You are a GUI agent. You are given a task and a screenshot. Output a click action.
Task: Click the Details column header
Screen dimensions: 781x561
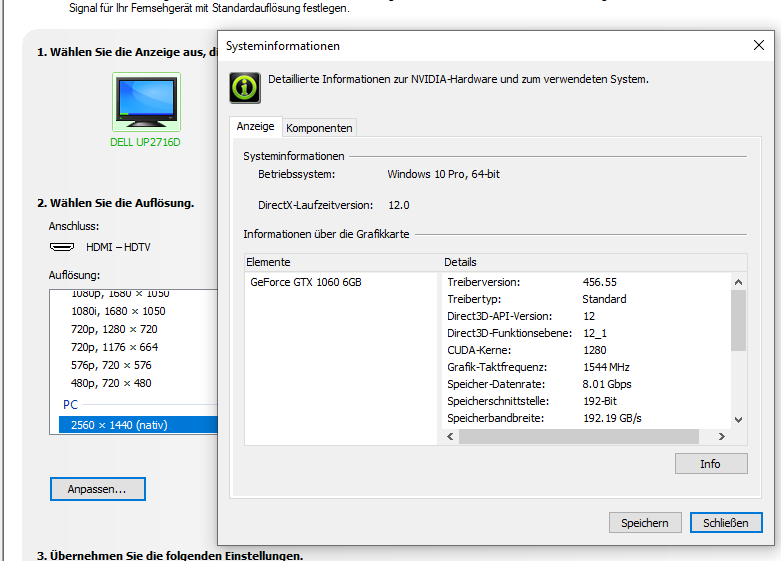pyautogui.click(x=594, y=262)
